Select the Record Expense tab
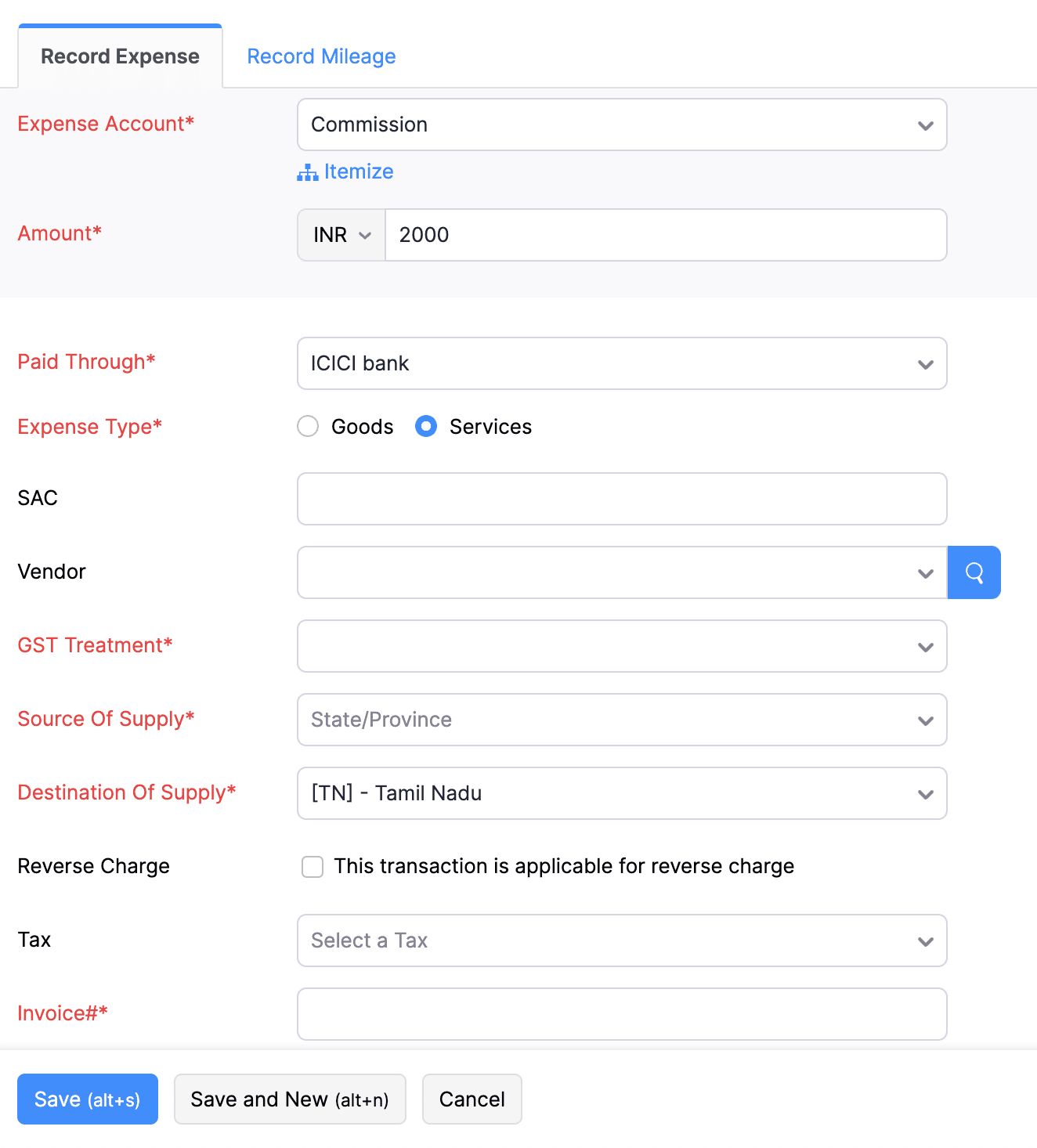Image resolution: width=1037 pixels, height=1148 pixels. [120, 56]
